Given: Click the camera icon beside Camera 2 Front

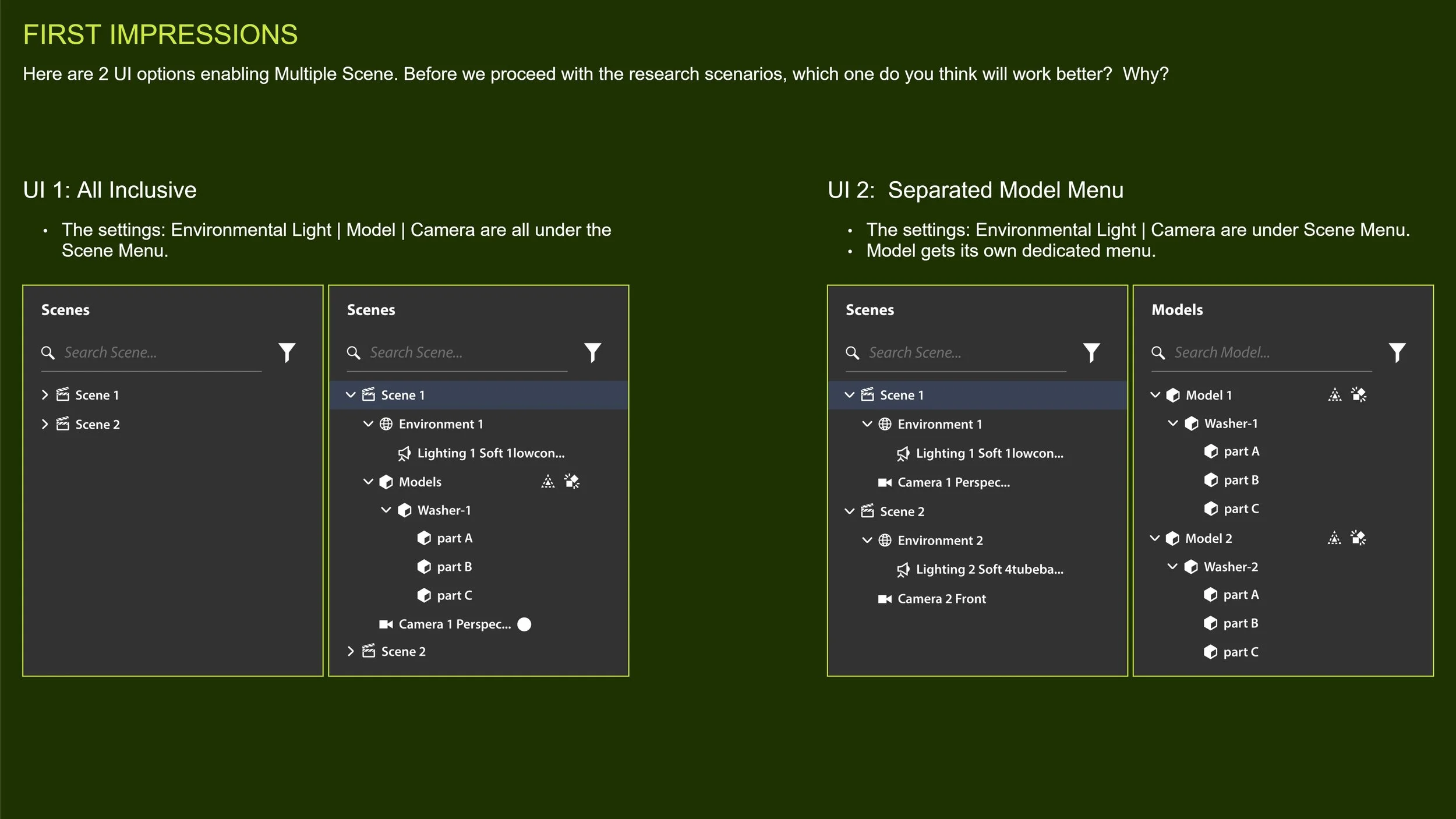Looking at the screenshot, I should [884, 599].
